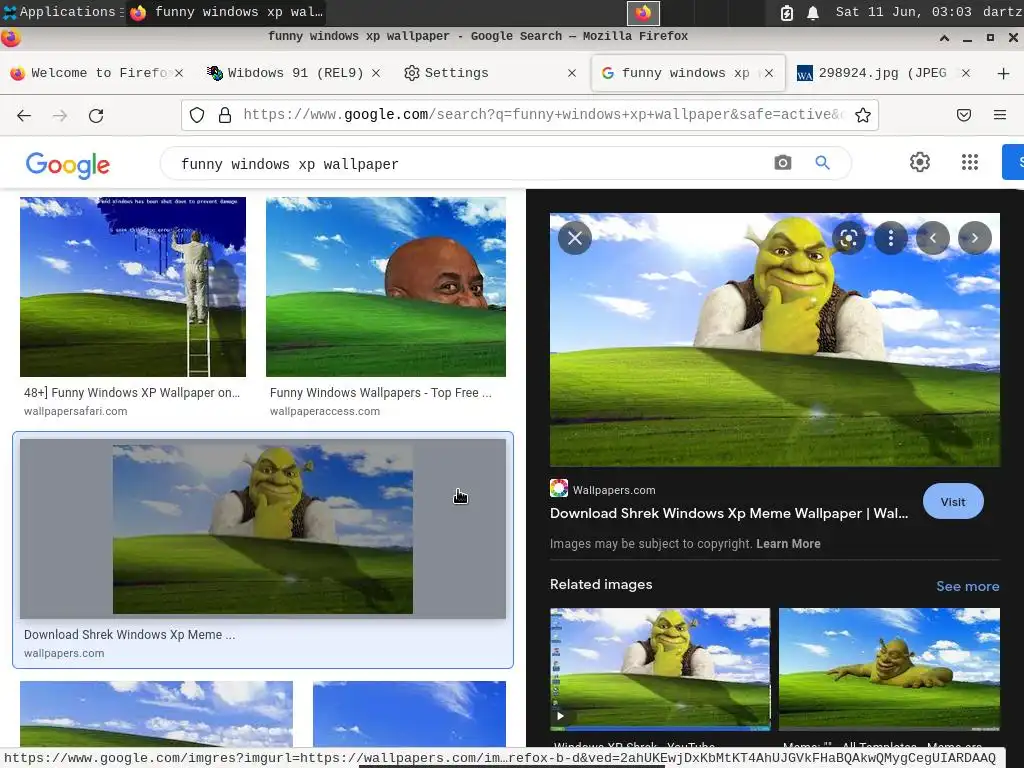Viewport: 1024px width, 768px height.
Task: Close the image preview panel
Action: pyautogui.click(x=575, y=238)
